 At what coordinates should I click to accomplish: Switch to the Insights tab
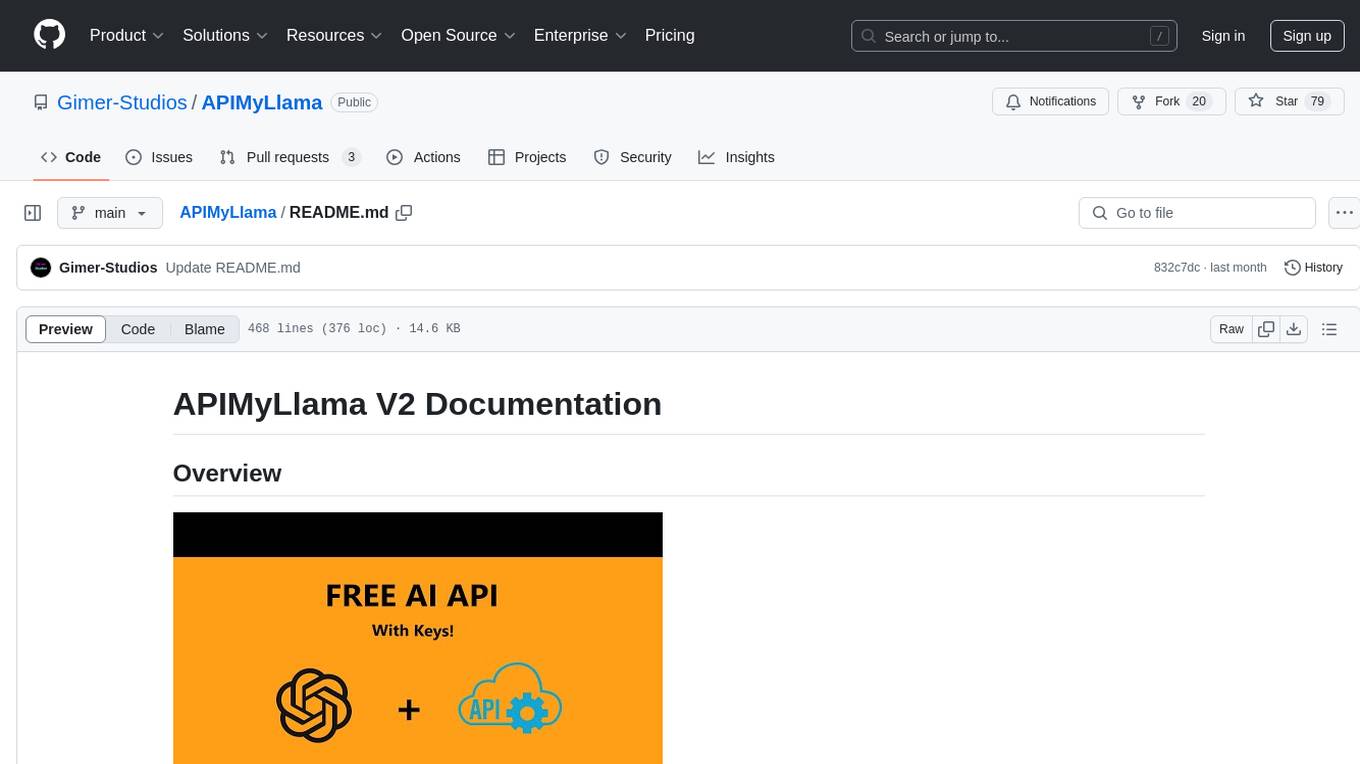pos(736,157)
